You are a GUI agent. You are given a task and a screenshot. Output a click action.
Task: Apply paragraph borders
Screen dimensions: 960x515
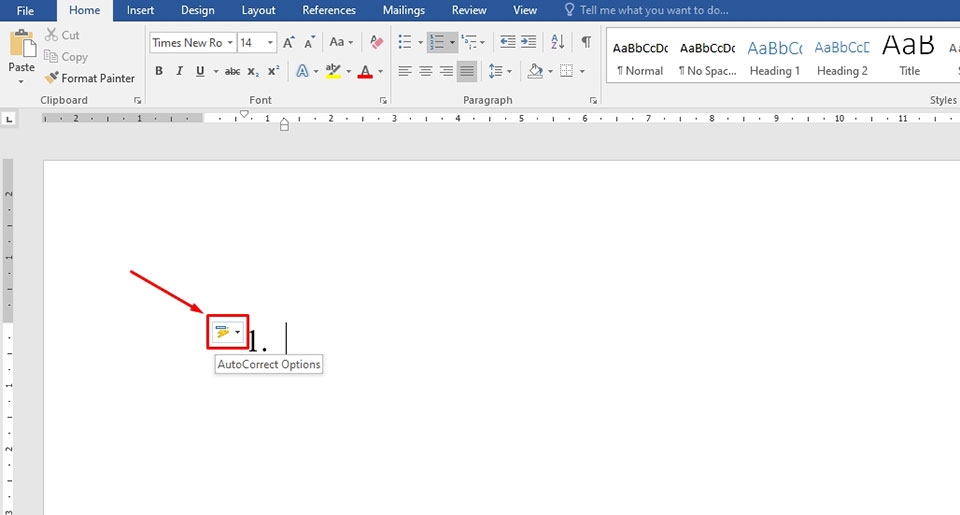[567, 71]
